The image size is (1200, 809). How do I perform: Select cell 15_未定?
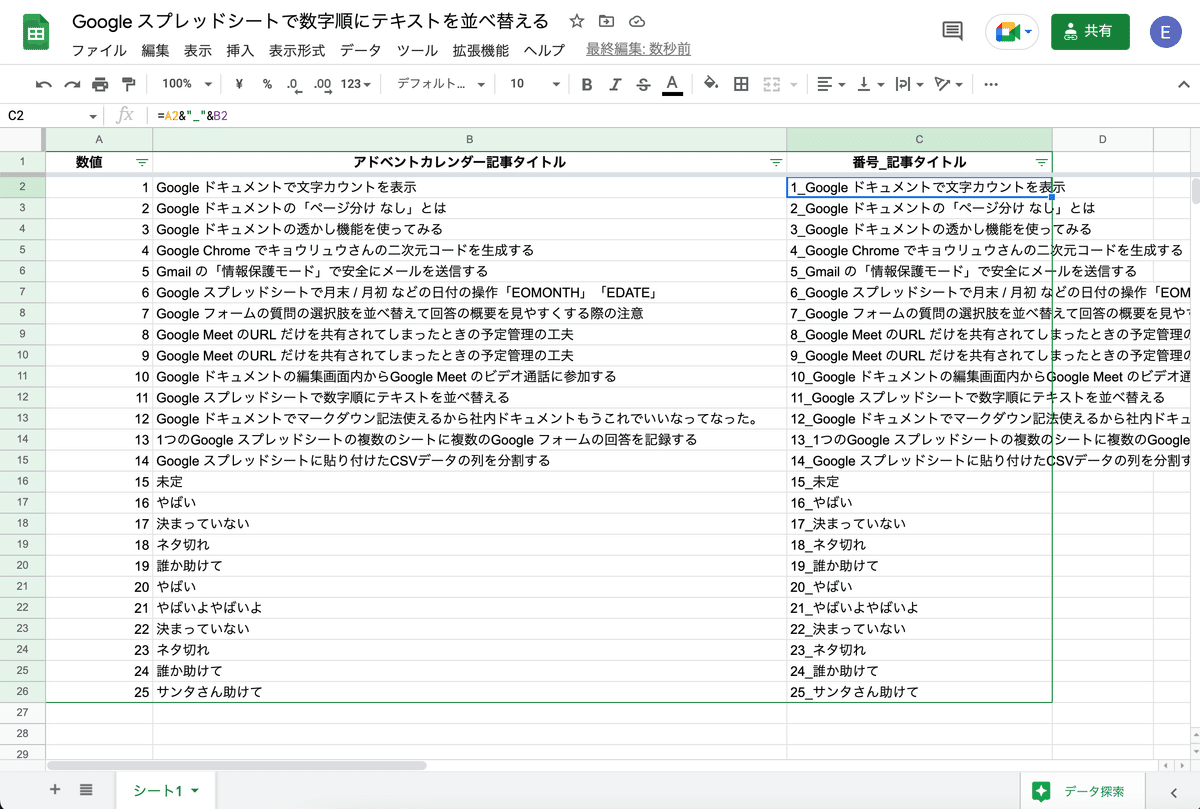click(919, 482)
